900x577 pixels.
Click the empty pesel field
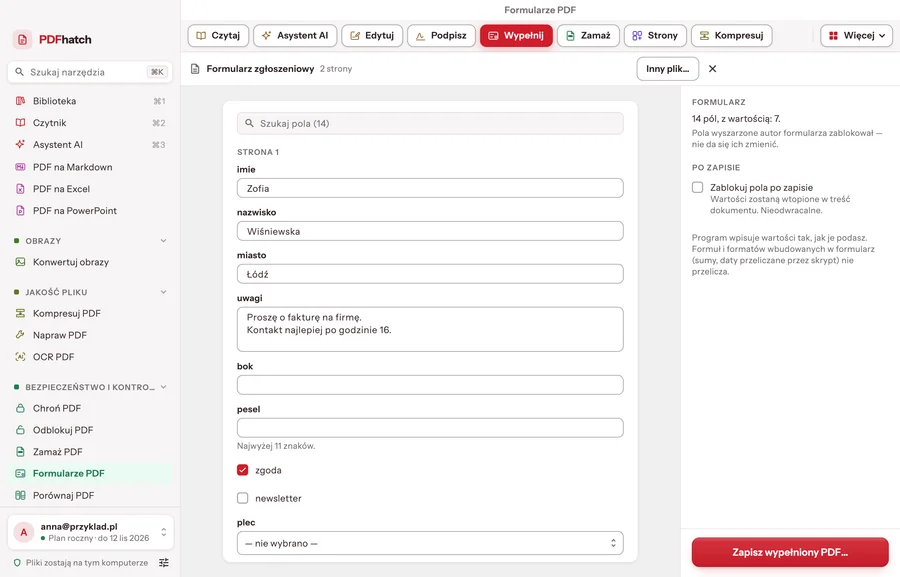coord(430,428)
